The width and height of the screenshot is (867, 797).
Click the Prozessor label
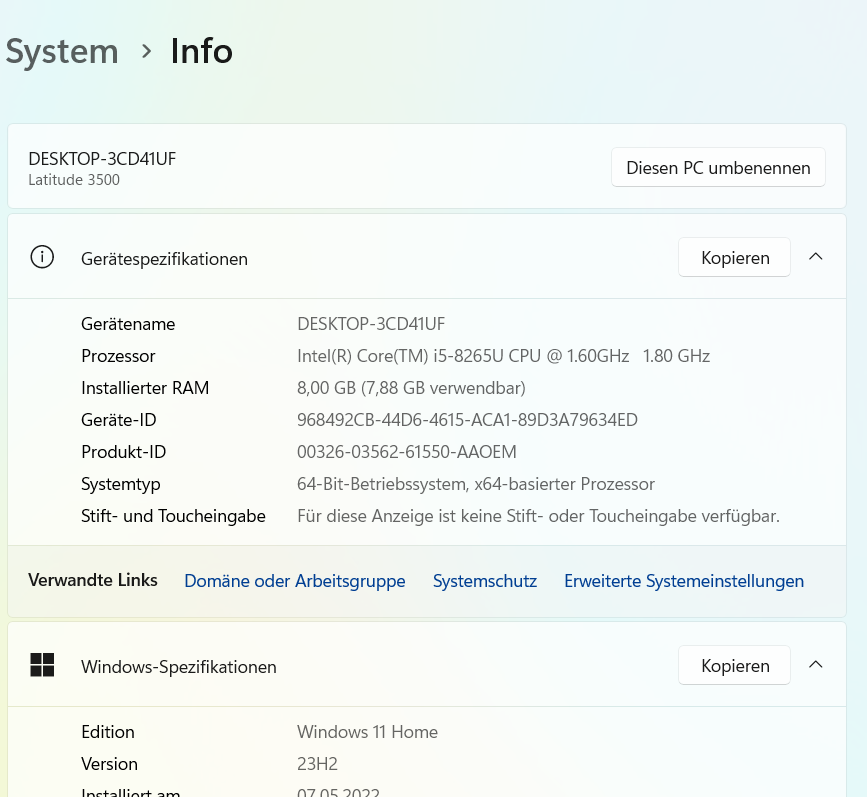[118, 356]
